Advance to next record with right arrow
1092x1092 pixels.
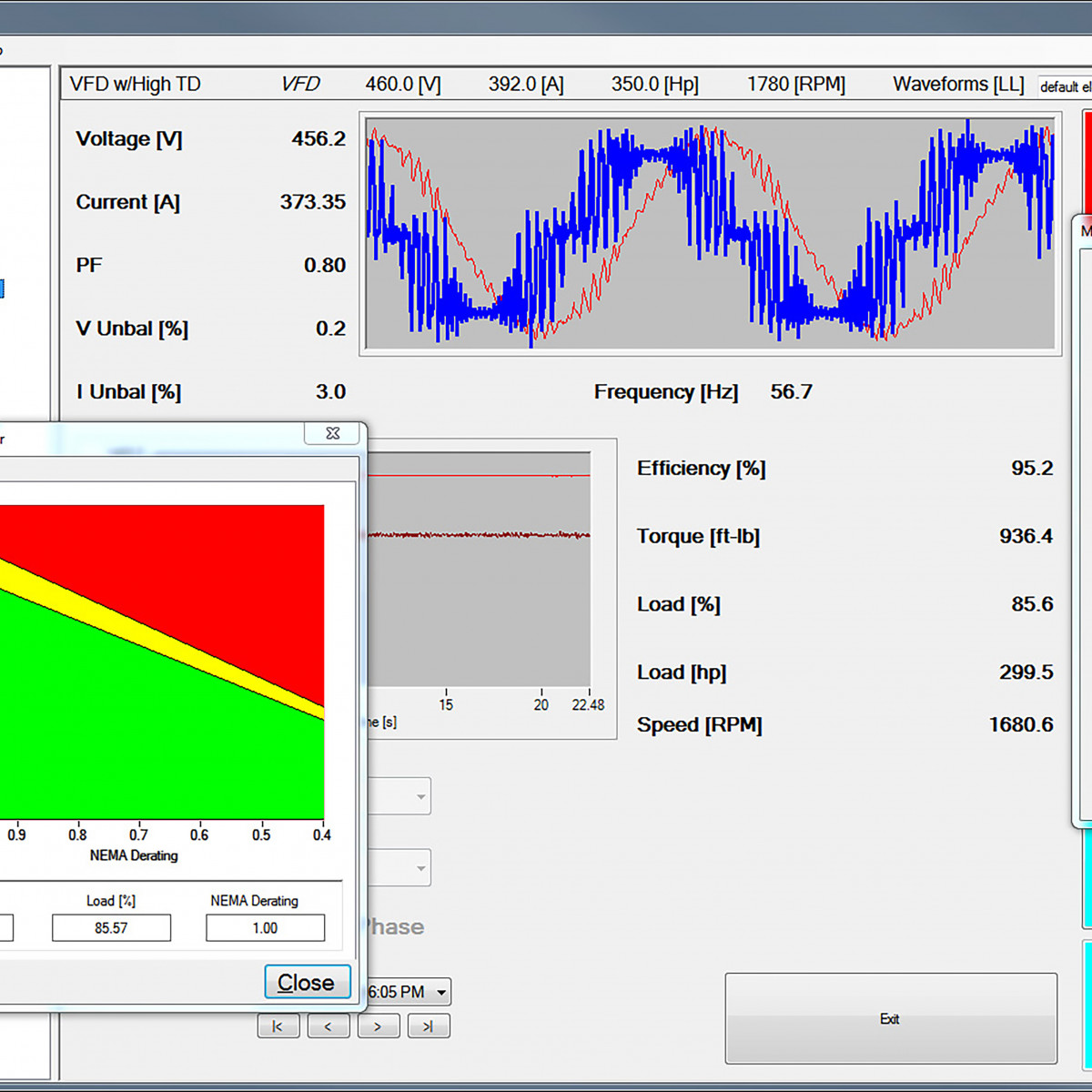pos(378,1026)
